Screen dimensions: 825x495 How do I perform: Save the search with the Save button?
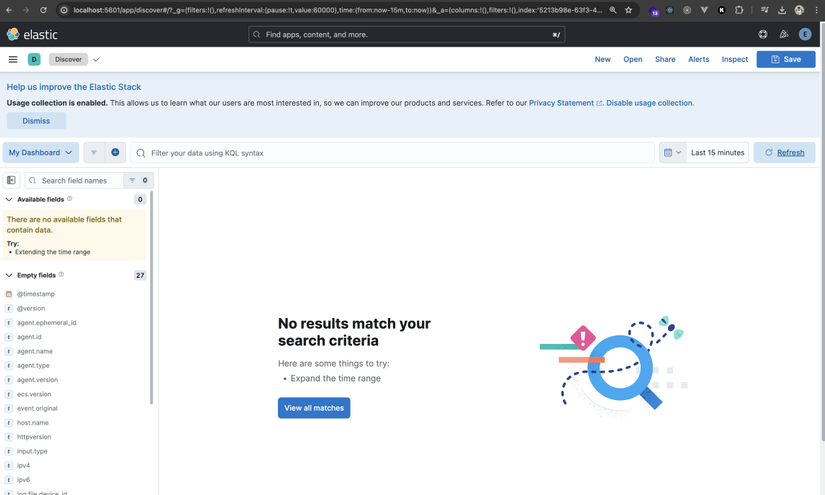tap(786, 59)
